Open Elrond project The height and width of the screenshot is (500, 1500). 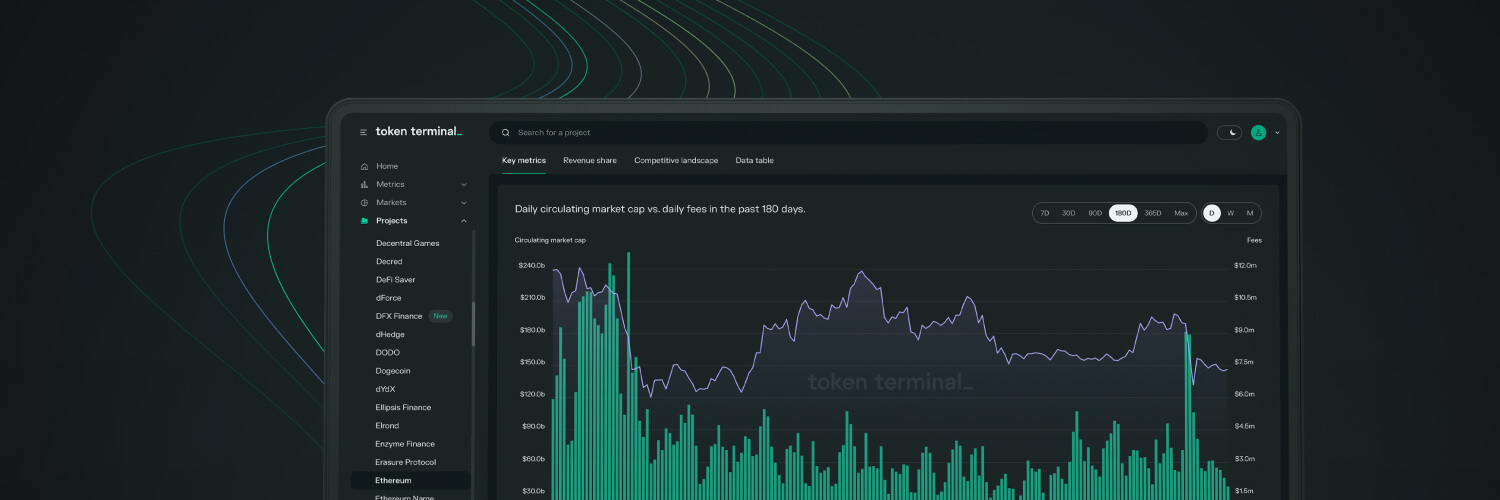tap(387, 425)
